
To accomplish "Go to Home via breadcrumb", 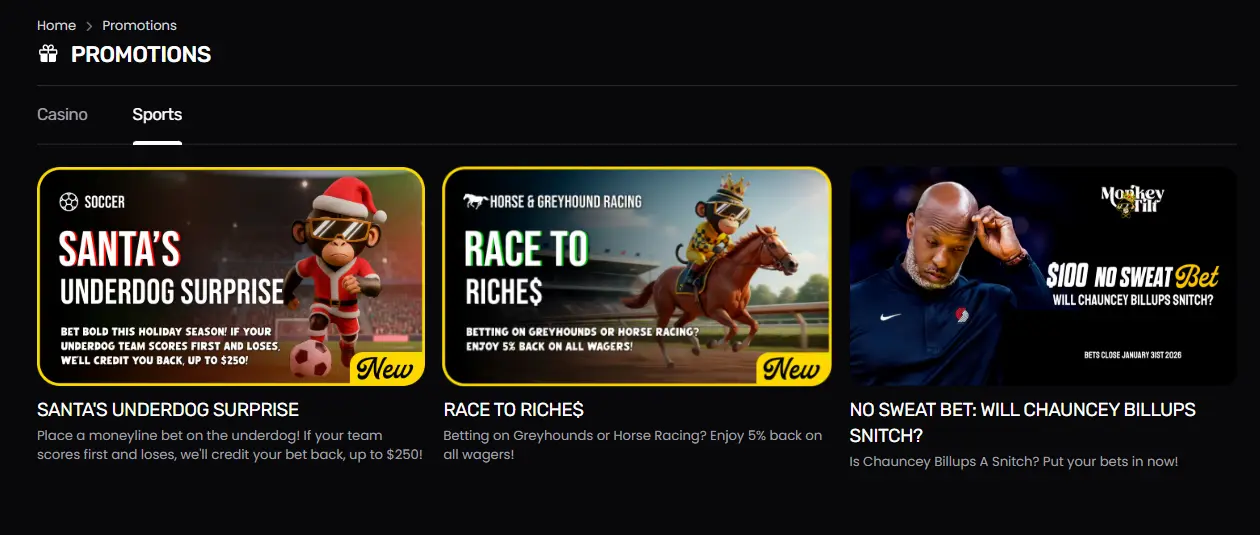I will [x=56, y=25].
